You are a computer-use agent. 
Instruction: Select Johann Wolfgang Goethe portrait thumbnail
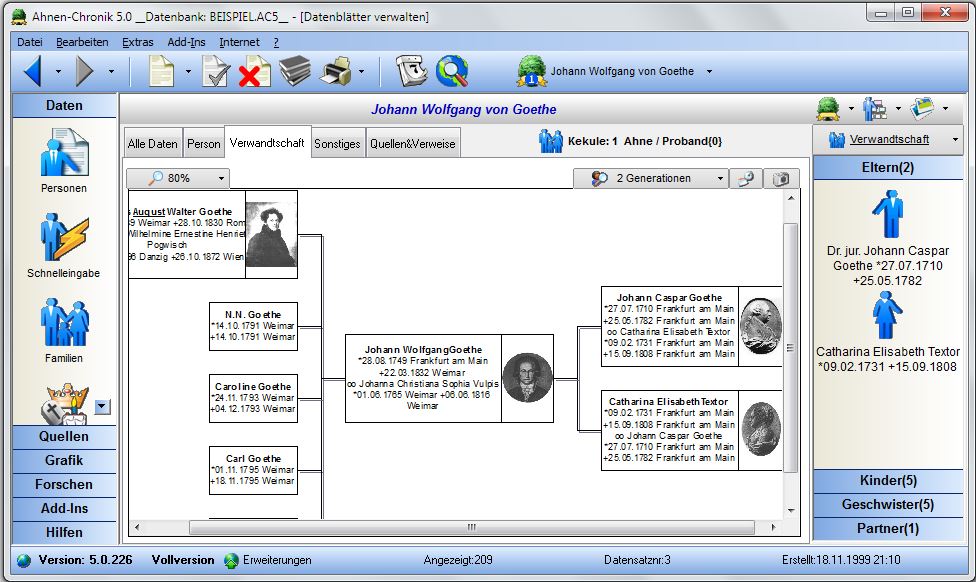pos(527,378)
